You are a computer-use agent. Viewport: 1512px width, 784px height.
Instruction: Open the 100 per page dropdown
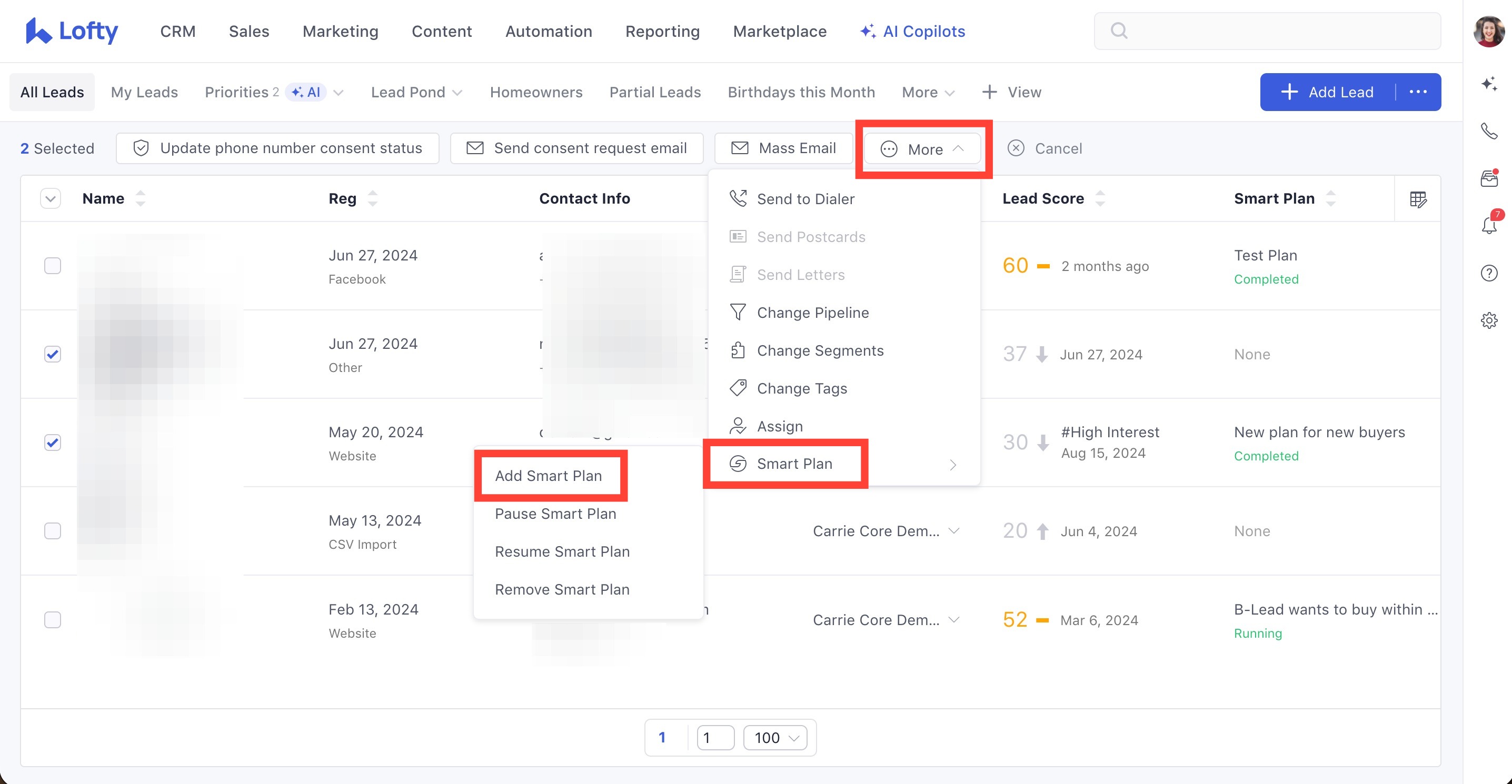(x=775, y=738)
